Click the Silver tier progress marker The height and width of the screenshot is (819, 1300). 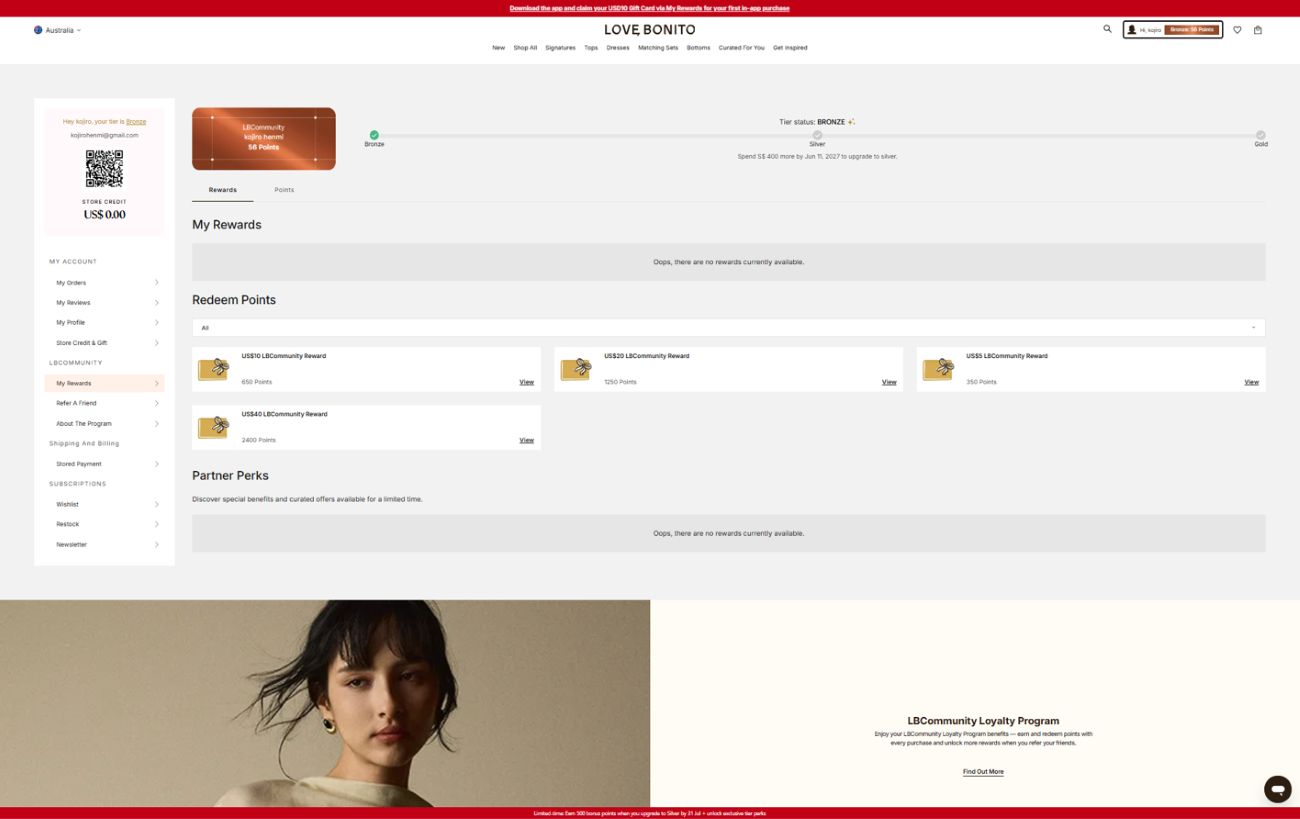tap(817, 135)
